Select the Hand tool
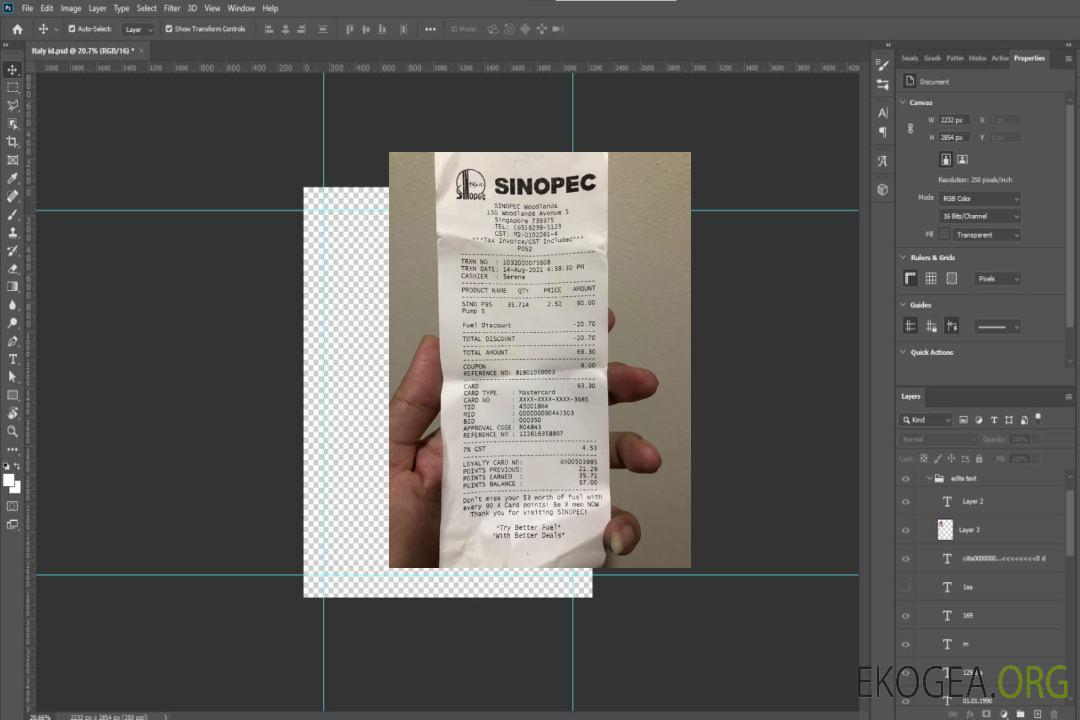Viewport: 1080px width, 720px height. pyautogui.click(x=12, y=413)
